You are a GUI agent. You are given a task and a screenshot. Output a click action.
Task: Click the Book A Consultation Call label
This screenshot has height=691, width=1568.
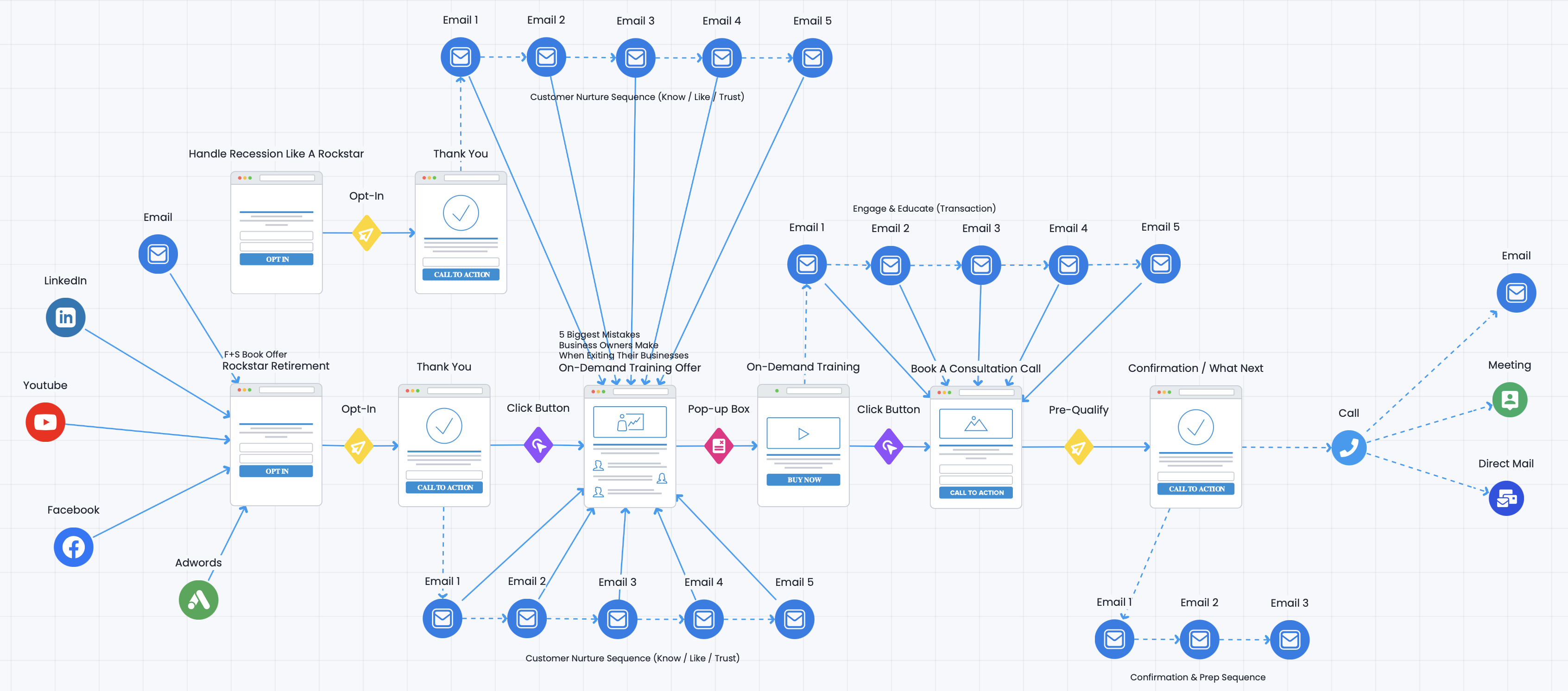tap(975, 369)
